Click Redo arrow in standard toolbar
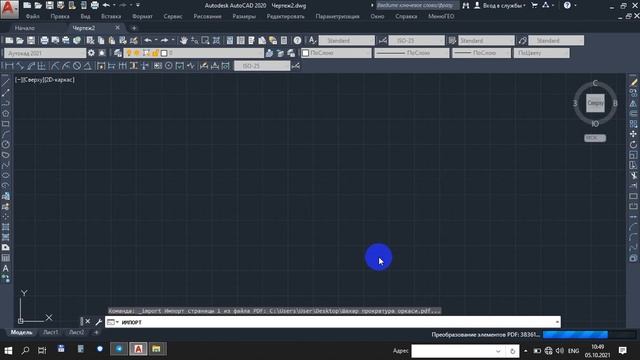Screen dimensions: 640x360 tap(164, 40)
